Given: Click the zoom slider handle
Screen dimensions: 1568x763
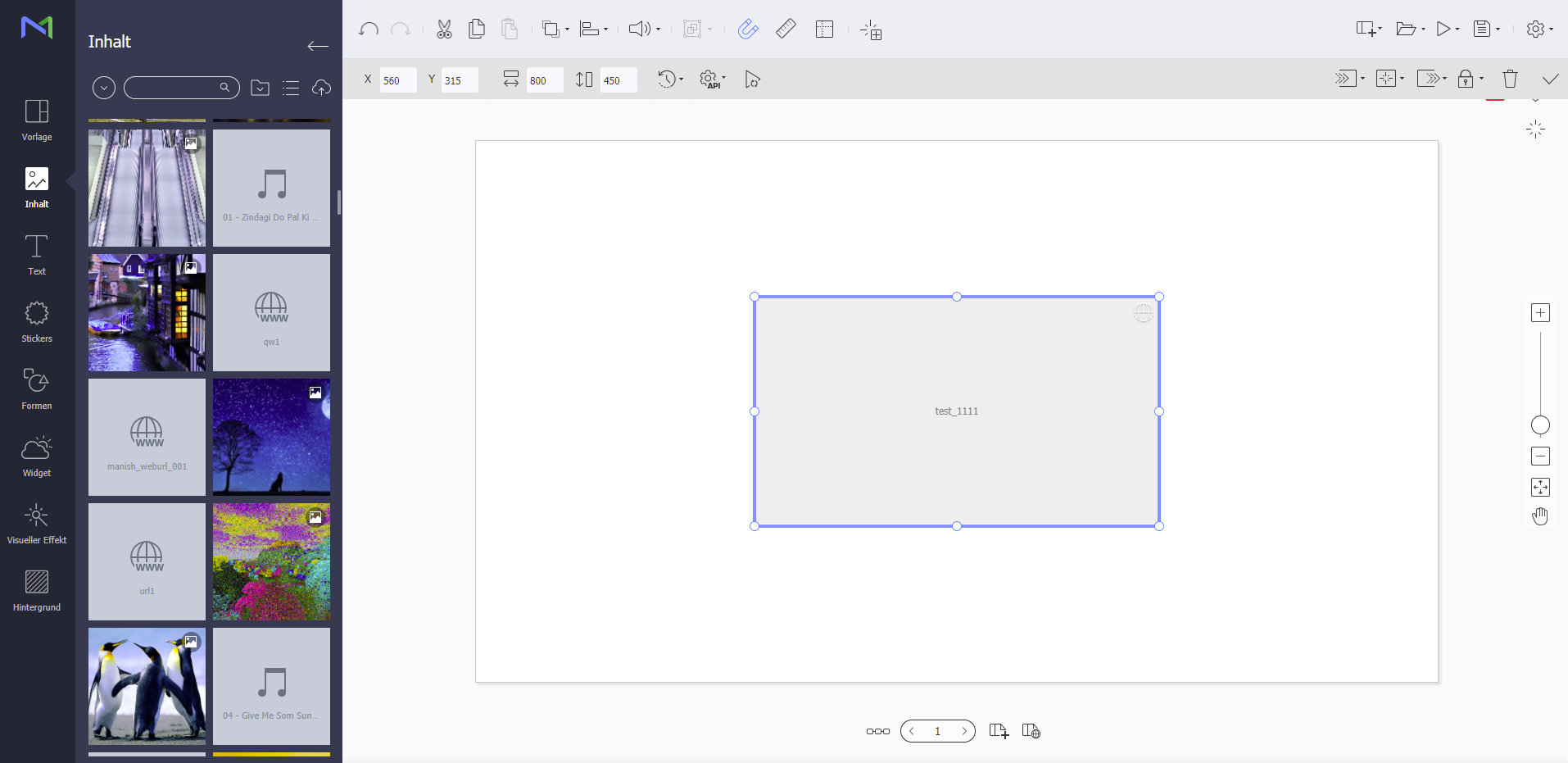Looking at the screenshot, I should coord(1540,425).
